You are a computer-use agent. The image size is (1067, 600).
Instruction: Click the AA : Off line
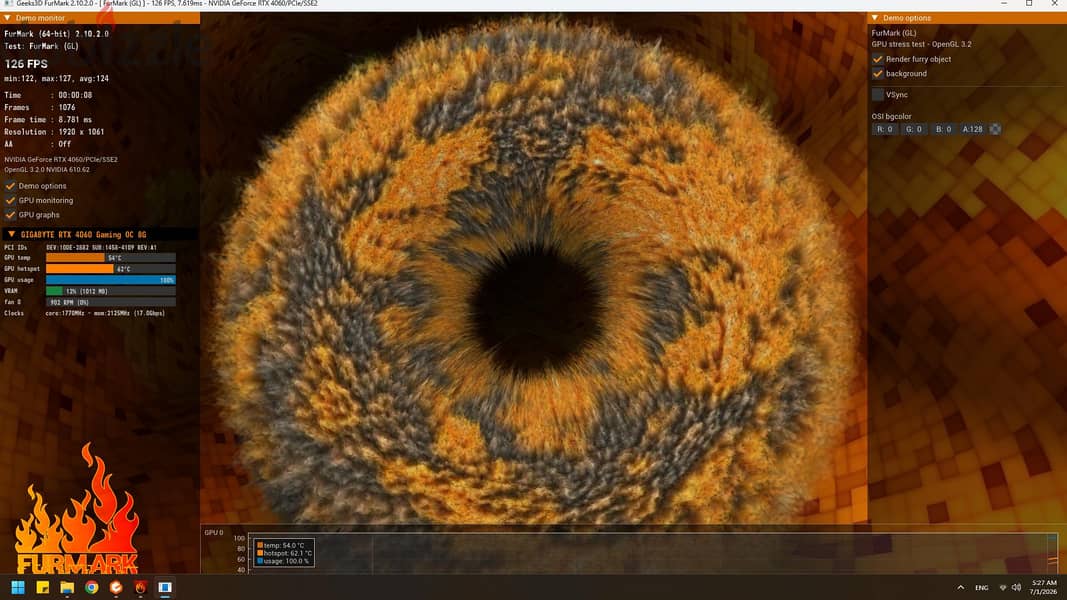click(37, 144)
